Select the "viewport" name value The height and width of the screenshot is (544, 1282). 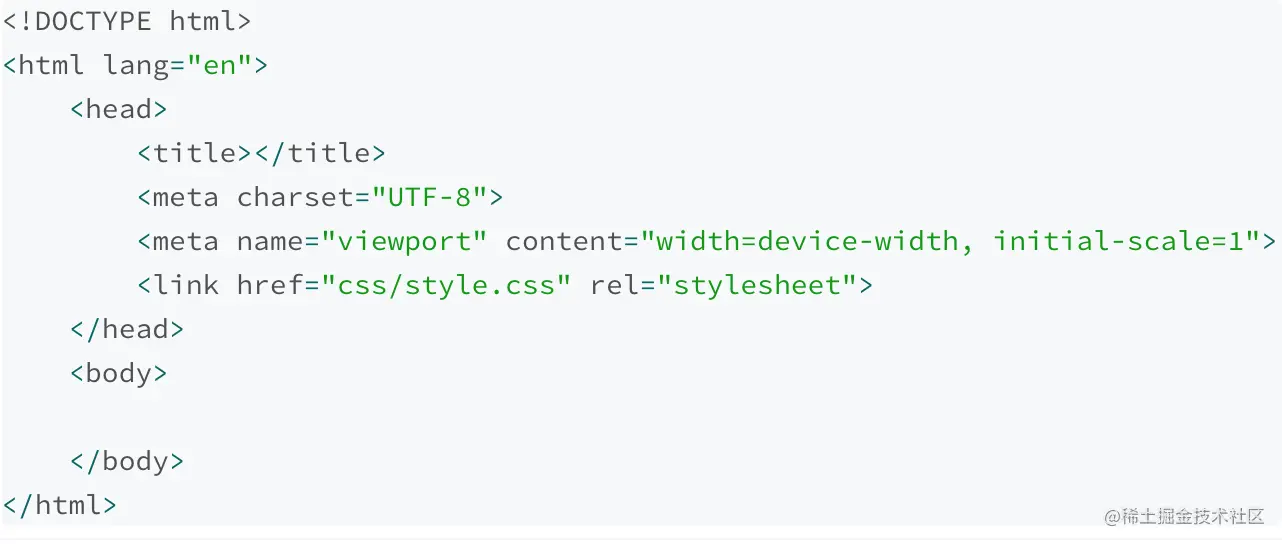pos(412,241)
